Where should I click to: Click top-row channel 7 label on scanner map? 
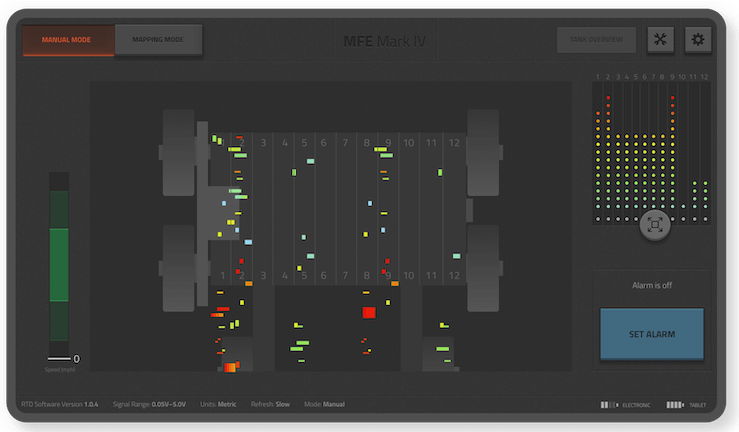(x=345, y=143)
